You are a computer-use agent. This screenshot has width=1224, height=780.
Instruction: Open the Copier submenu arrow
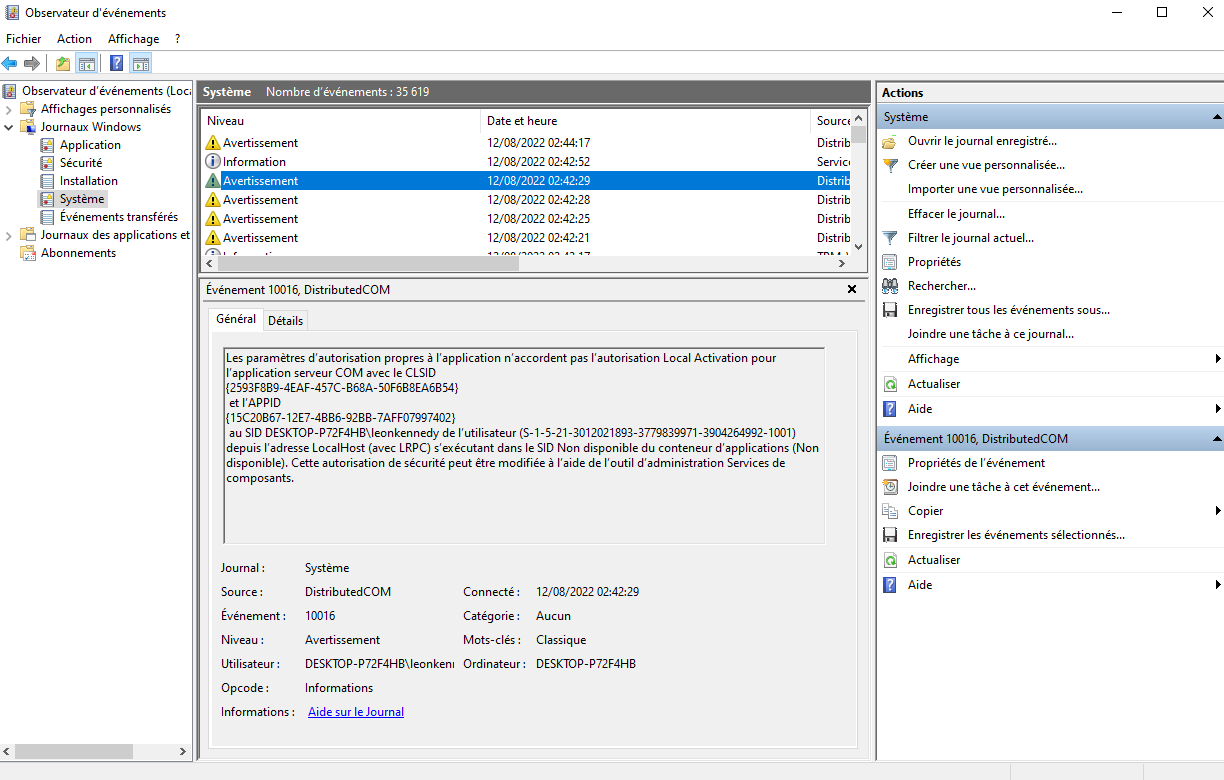[x=1218, y=511]
